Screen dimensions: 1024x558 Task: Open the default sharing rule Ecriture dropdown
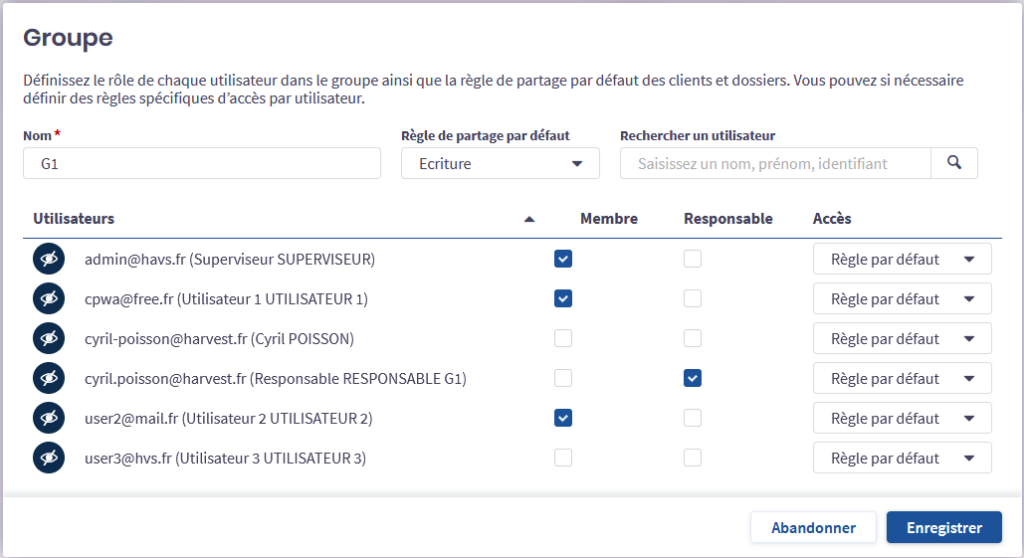click(x=500, y=163)
